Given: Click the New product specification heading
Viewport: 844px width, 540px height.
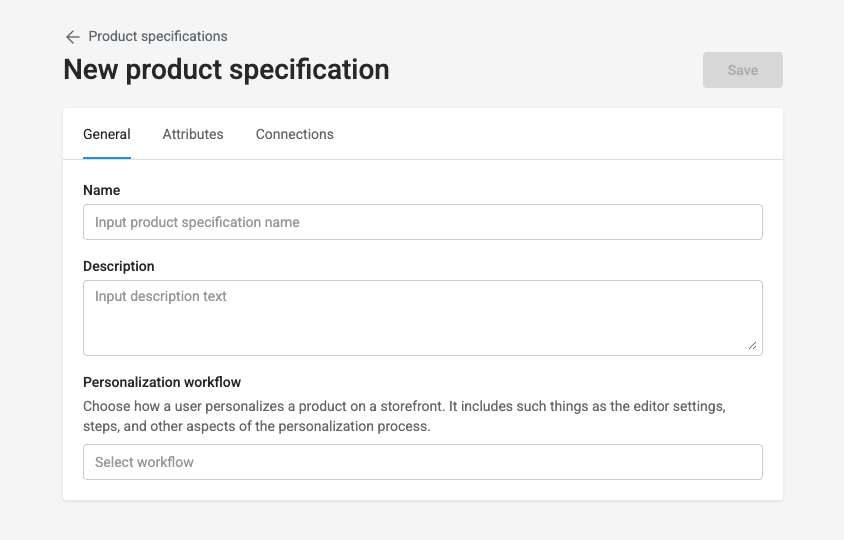Looking at the screenshot, I should click(226, 70).
